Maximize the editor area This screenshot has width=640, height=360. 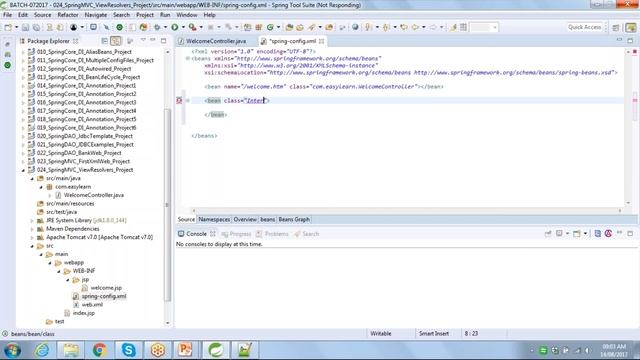coord(630,41)
